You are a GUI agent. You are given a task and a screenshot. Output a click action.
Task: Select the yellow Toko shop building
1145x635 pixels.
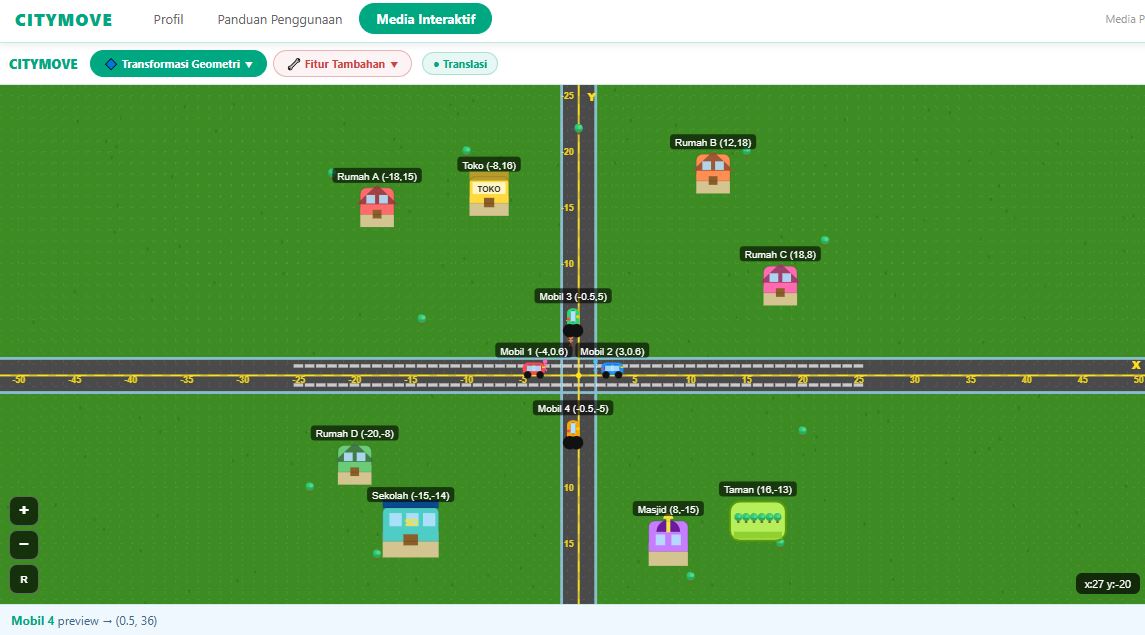click(489, 196)
